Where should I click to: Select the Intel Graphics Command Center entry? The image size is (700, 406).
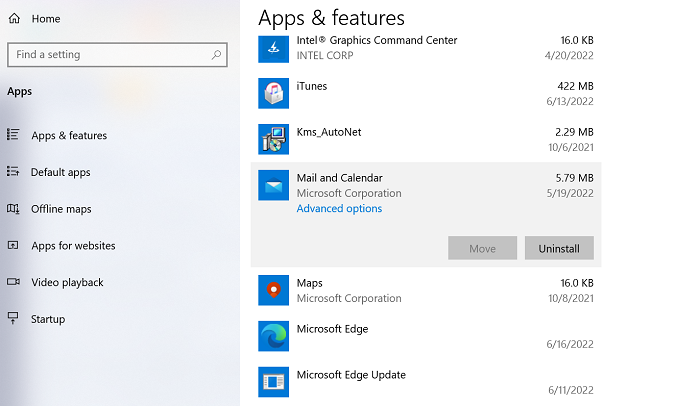point(377,40)
